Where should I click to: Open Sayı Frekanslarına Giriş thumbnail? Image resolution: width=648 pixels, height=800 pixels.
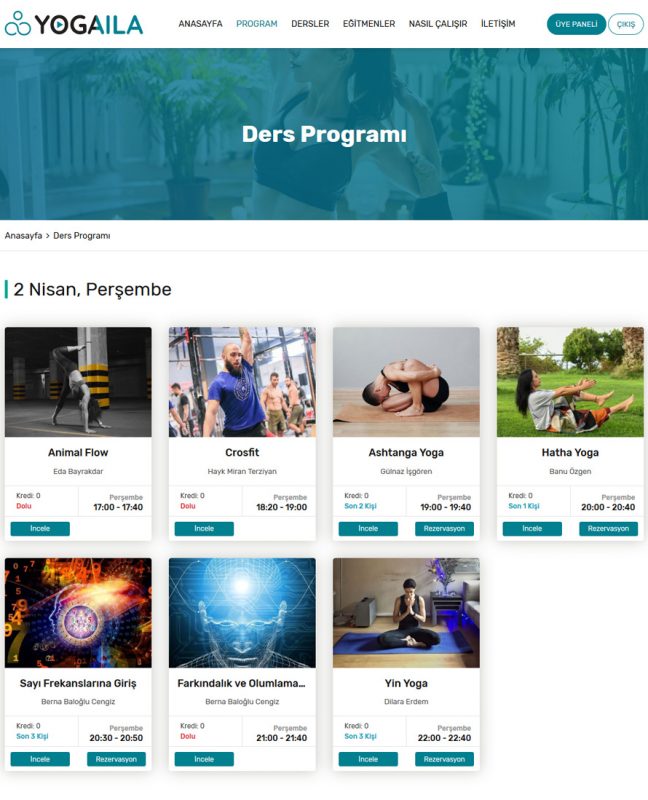coord(78,612)
